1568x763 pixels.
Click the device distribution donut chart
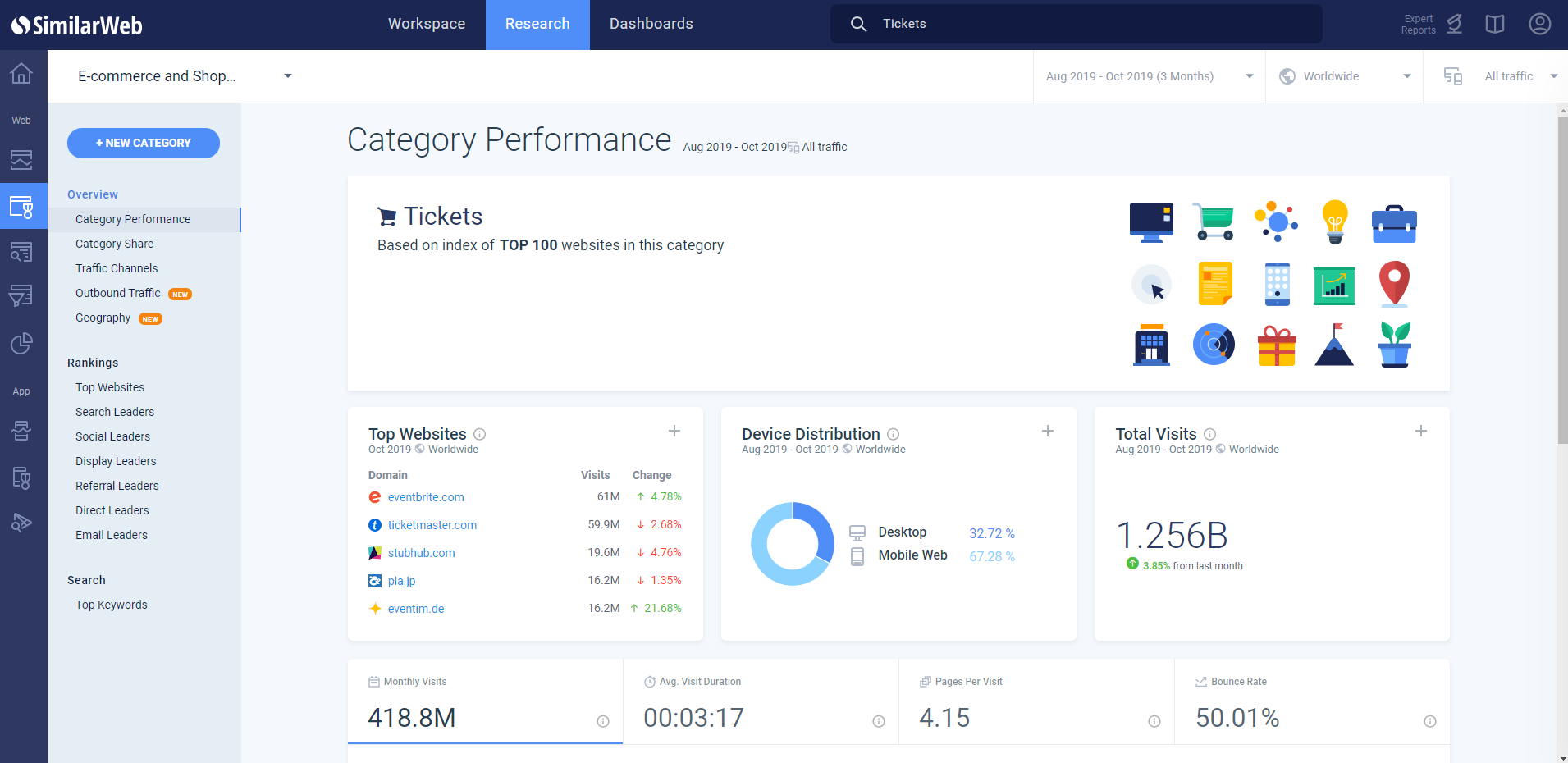tap(793, 543)
